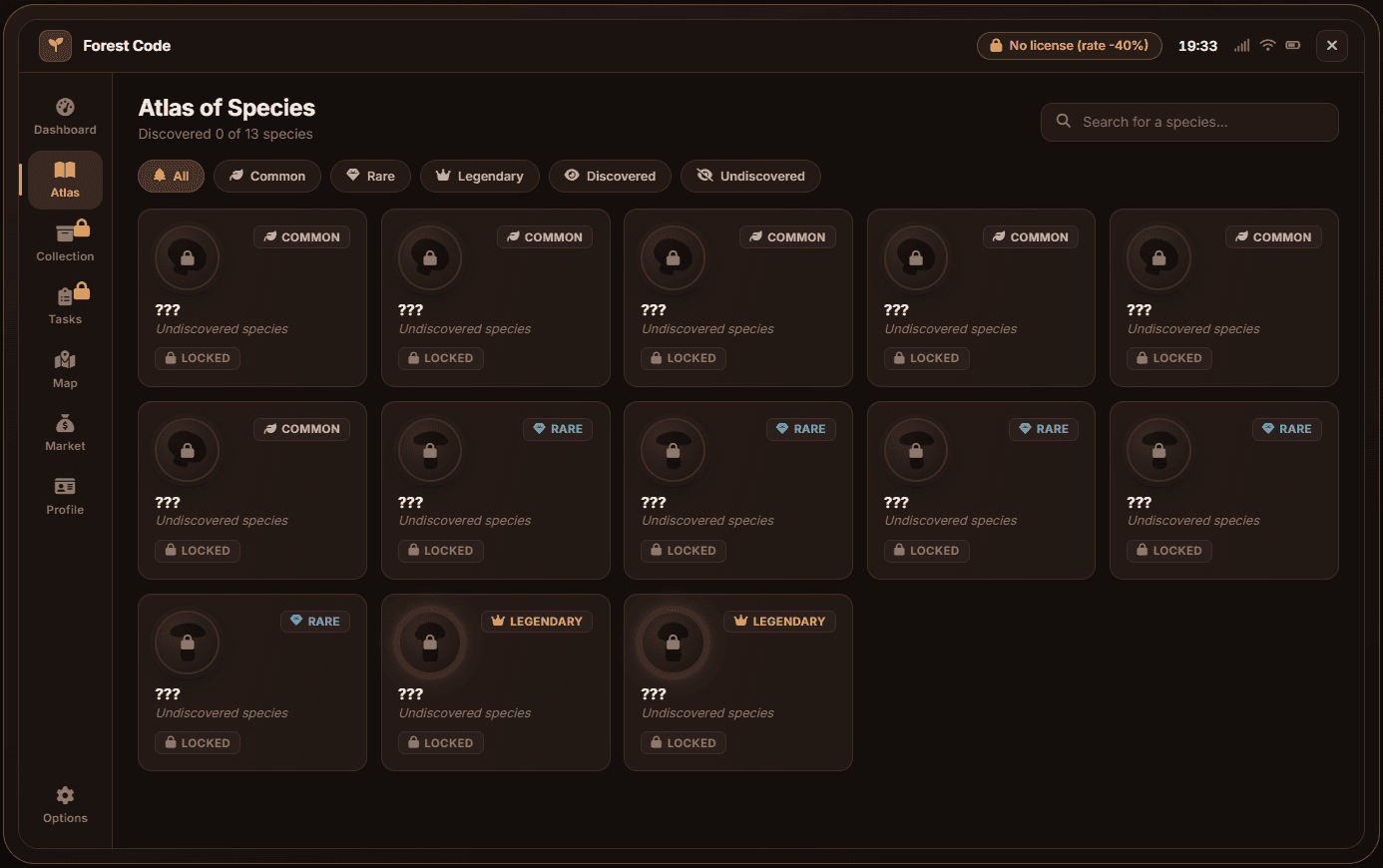1383x868 pixels.
Task: Close the Forest Code window
Action: (1332, 46)
